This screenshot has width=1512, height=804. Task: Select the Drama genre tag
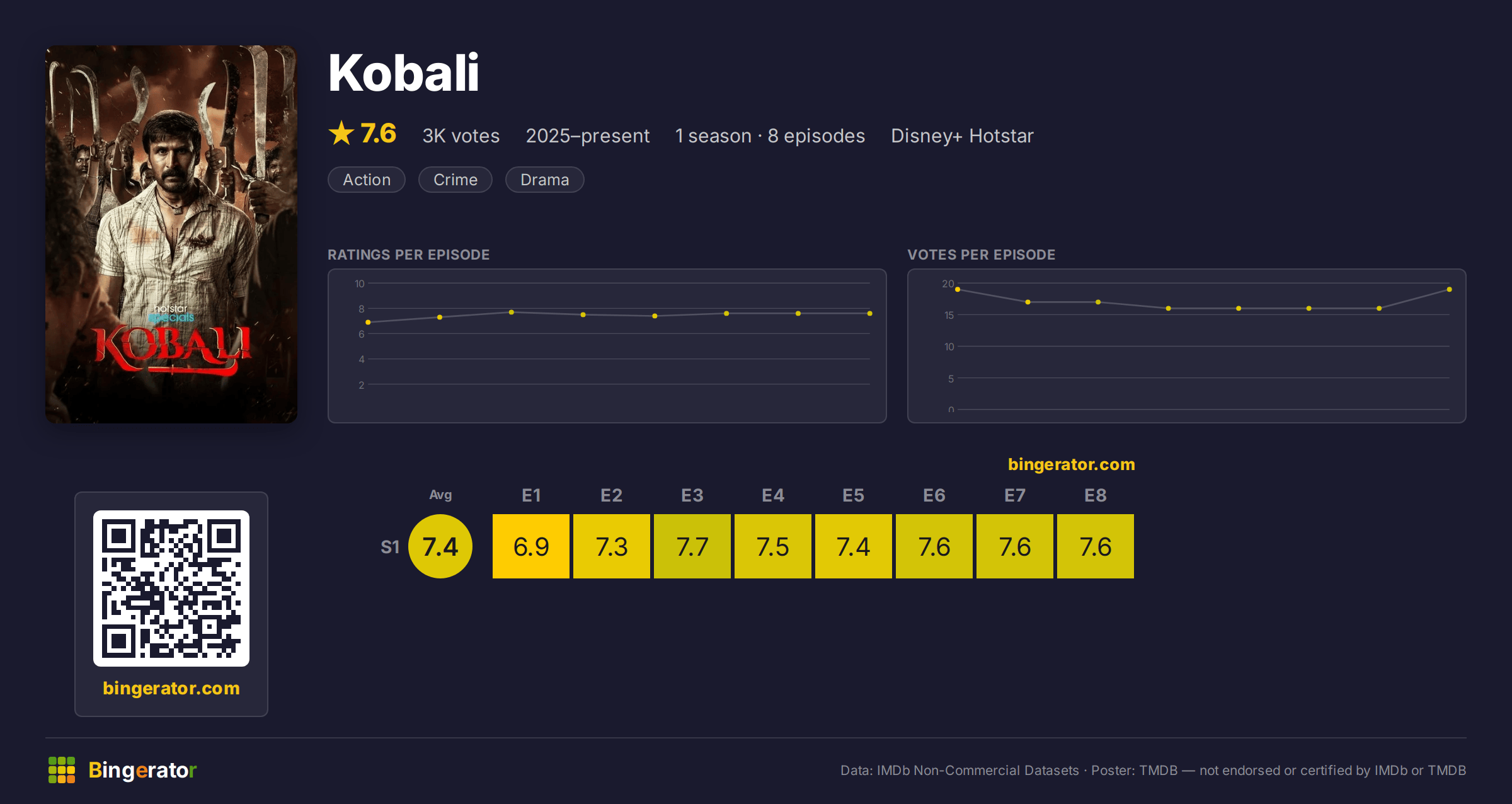(x=545, y=180)
